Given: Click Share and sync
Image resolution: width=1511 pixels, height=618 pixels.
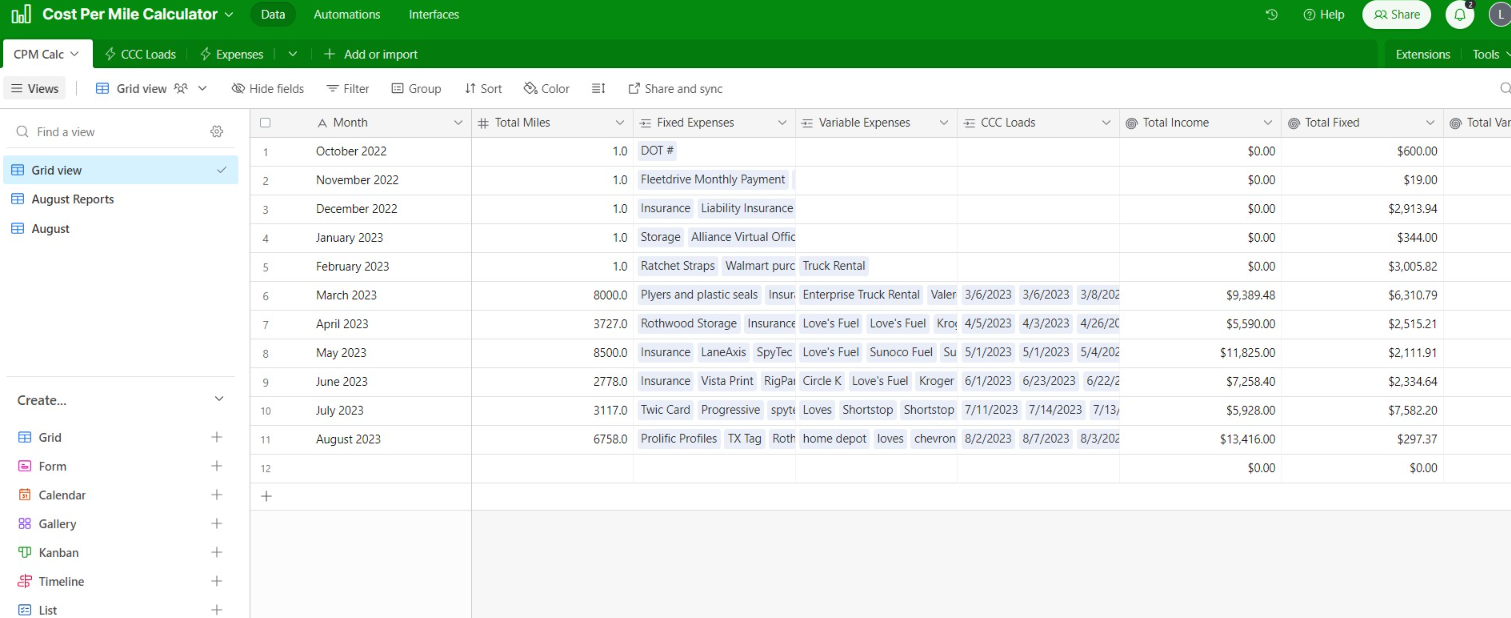Looking at the screenshot, I should coord(675,88).
